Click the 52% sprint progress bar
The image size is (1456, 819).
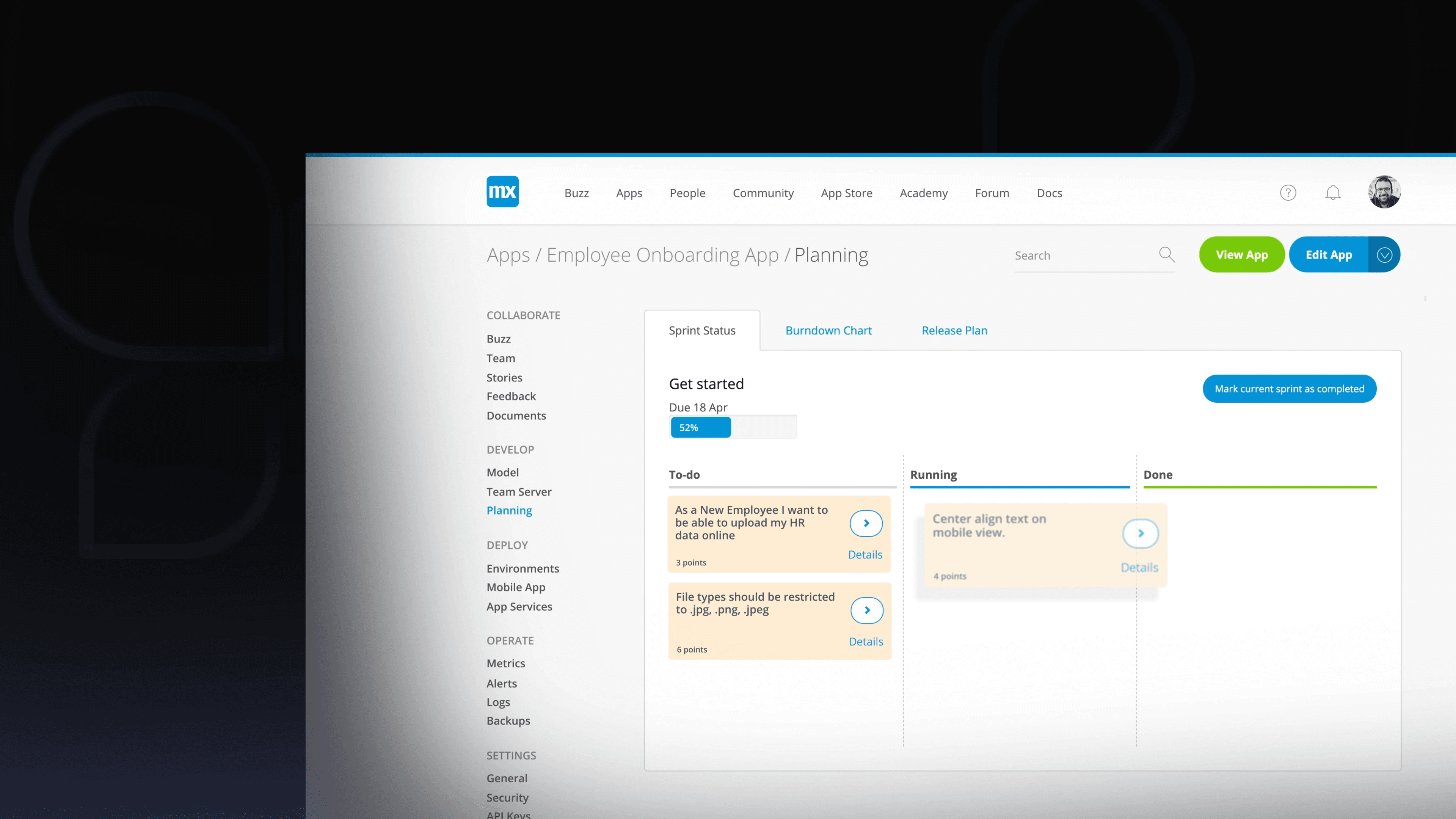tap(733, 427)
